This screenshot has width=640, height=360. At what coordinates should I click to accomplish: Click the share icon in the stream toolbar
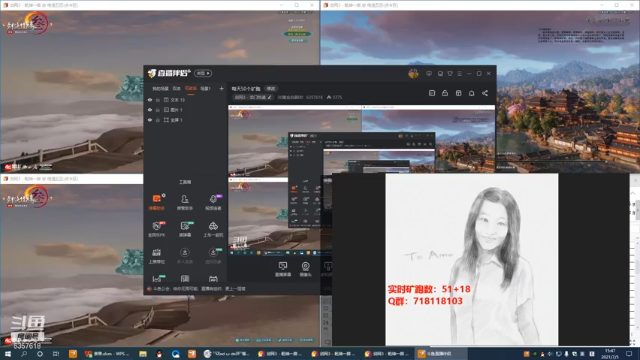[x=484, y=93]
